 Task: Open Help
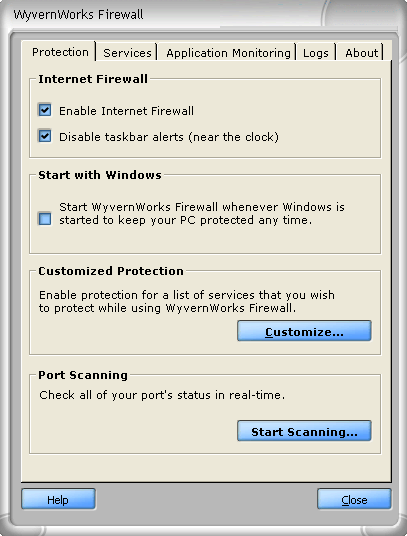(x=58, y=499)
